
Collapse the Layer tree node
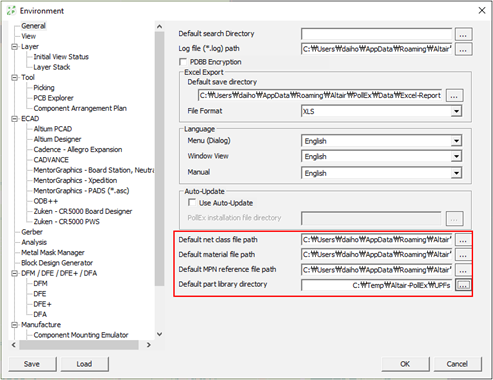tap(14, 47)
